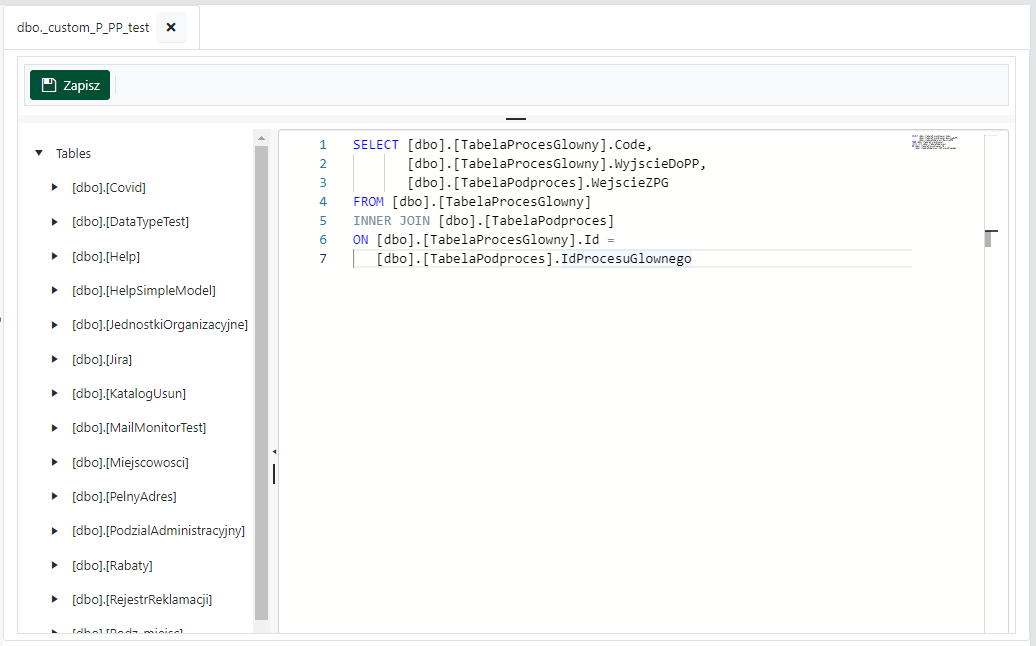The image size is (1036, 646).
Task: Click the tables list scroll up arrow
Action: click(x=262, y=138)
